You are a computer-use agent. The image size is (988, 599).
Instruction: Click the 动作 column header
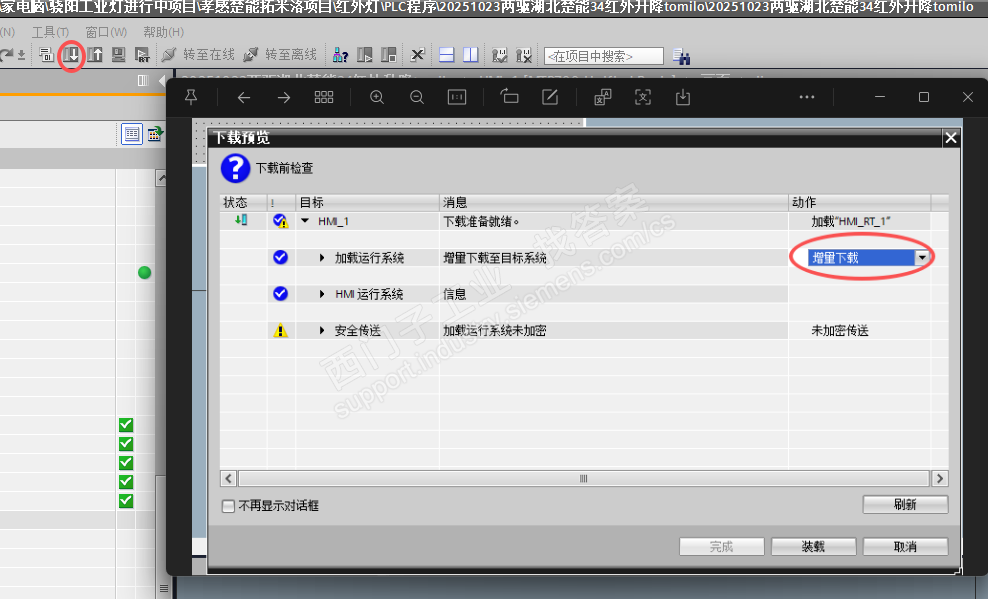pos(859,202)
